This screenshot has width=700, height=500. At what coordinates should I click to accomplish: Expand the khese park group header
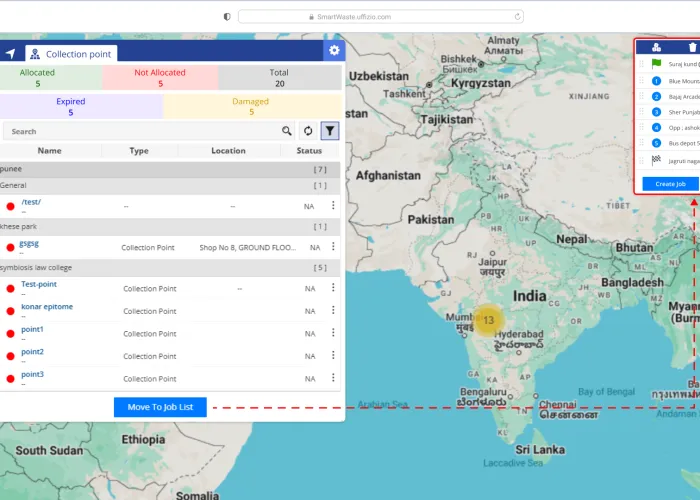pyautogui.click(x=170, y=227)
